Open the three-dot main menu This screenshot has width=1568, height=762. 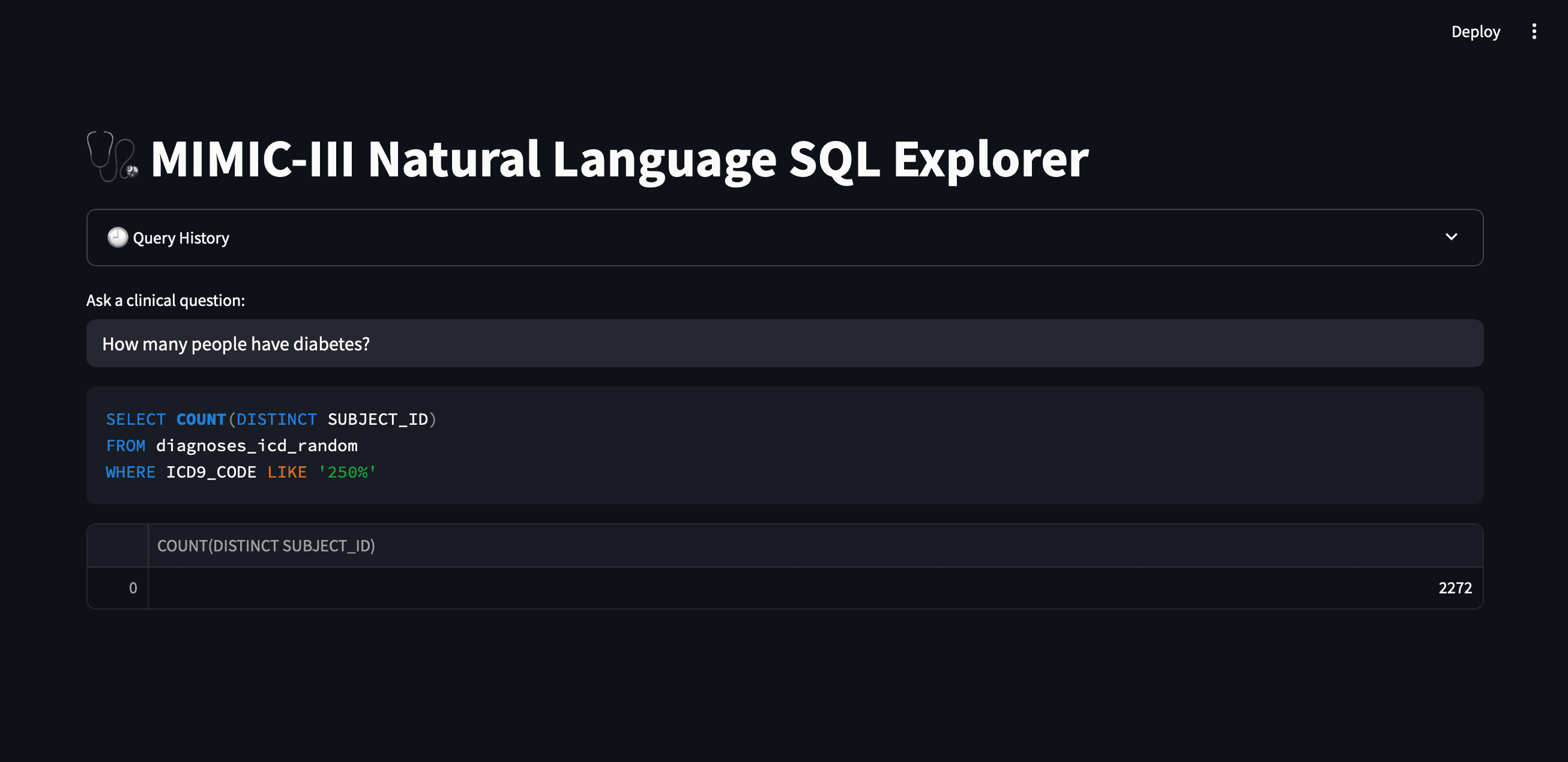coord(1533,32)
